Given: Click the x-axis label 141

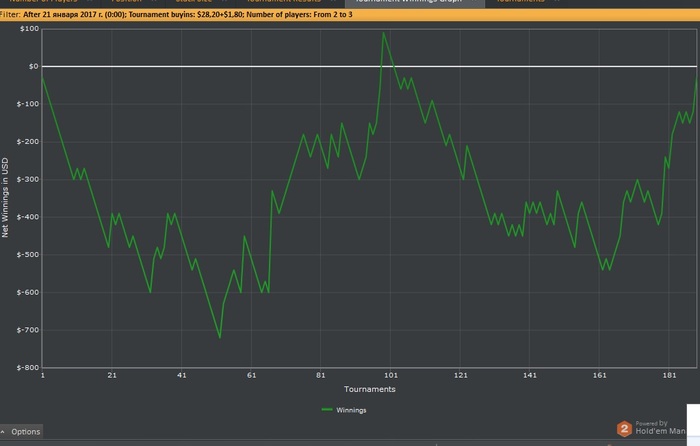Looking at the screenshot, I should coord(530,375).
